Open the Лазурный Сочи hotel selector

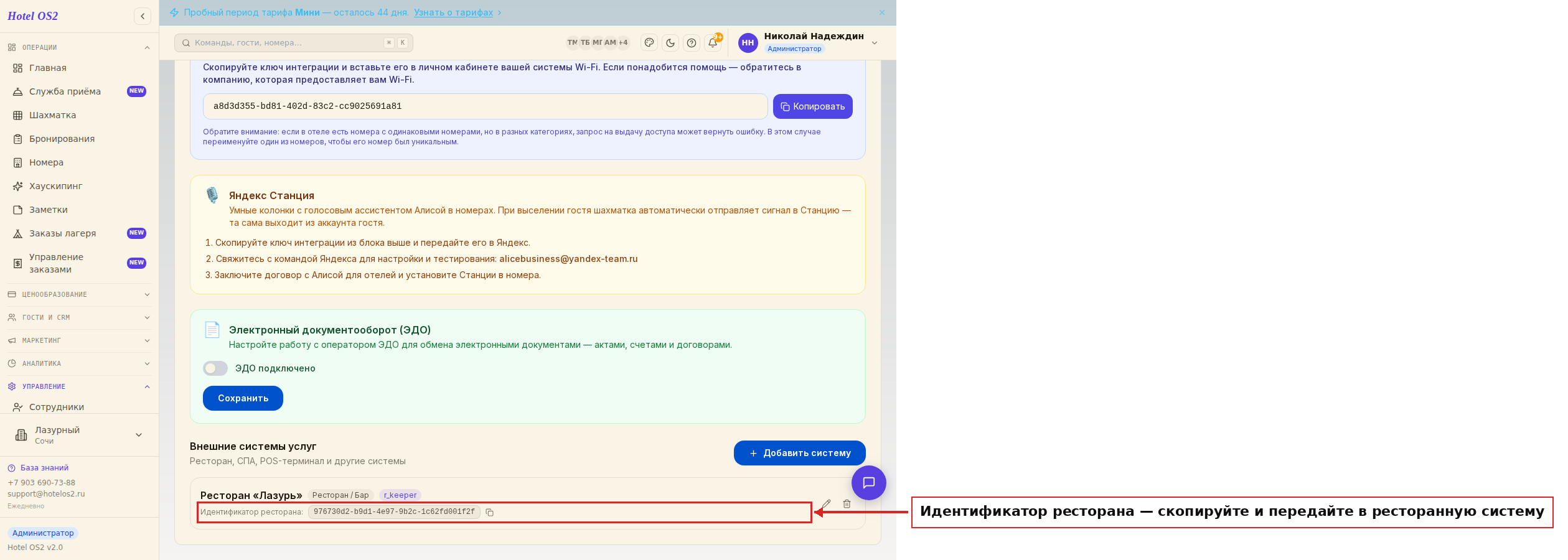79,435
